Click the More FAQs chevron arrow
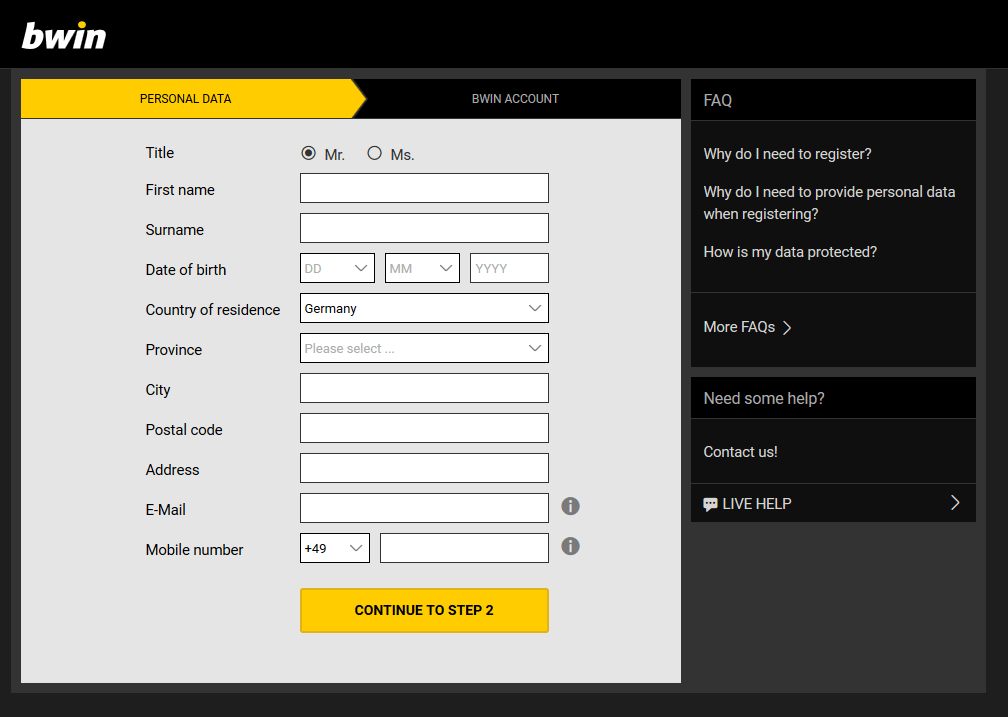 pyautogui.click(x=787, y=327)
